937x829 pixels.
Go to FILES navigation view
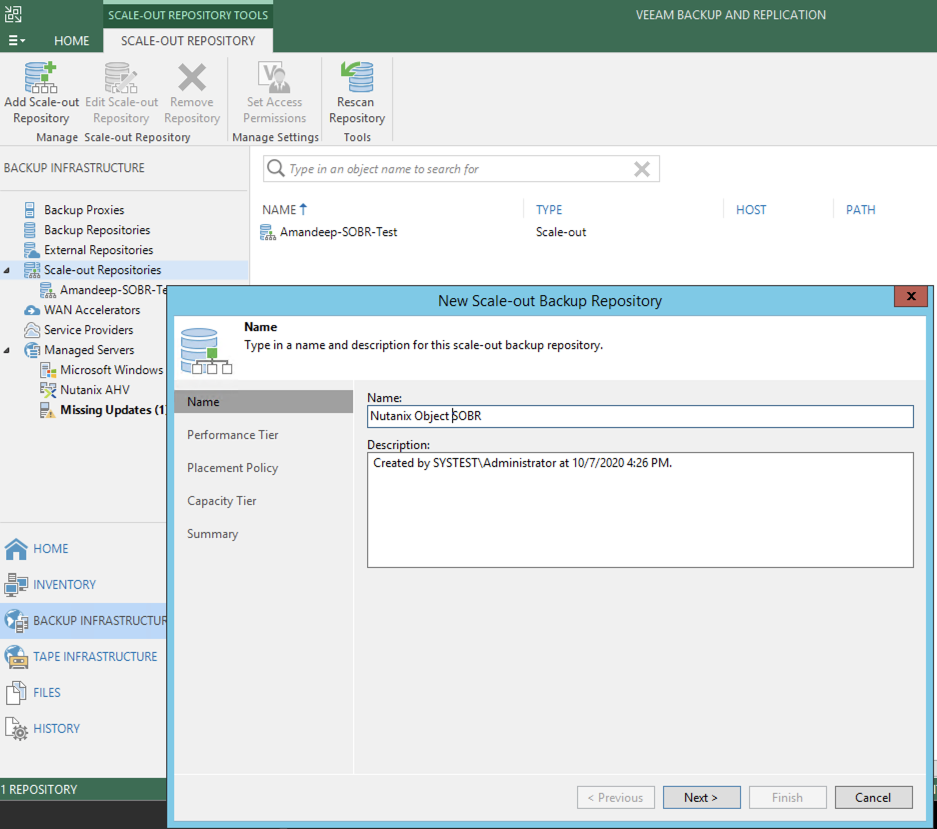47,692
